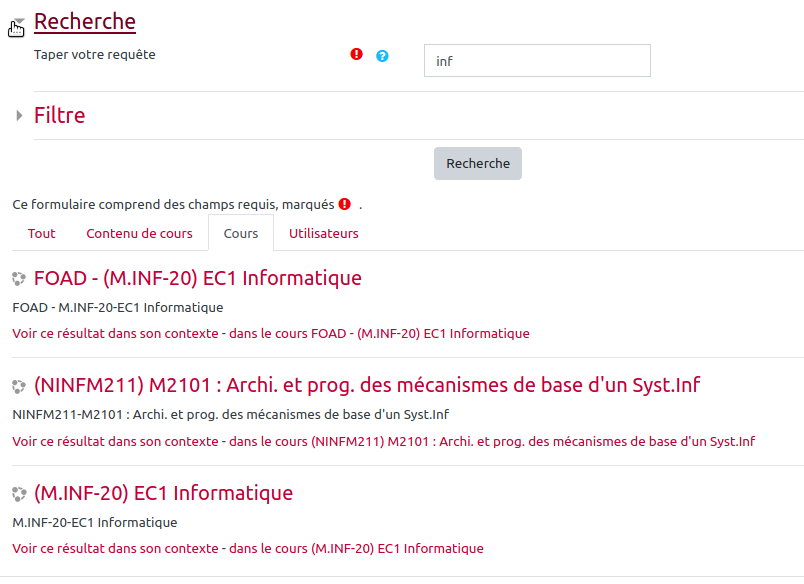
Task: Open FOAD - (M.INF-20) EC1 Informatique title
Action: (x=197, y=278)
